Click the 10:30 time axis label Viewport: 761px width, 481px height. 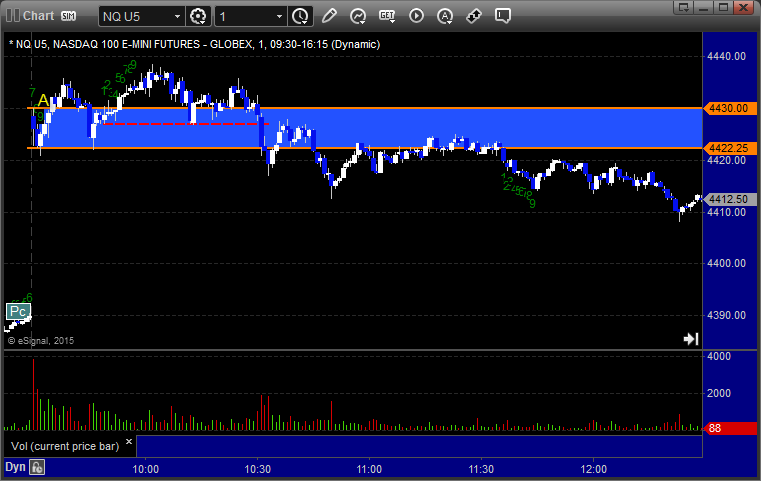point(257,469)
